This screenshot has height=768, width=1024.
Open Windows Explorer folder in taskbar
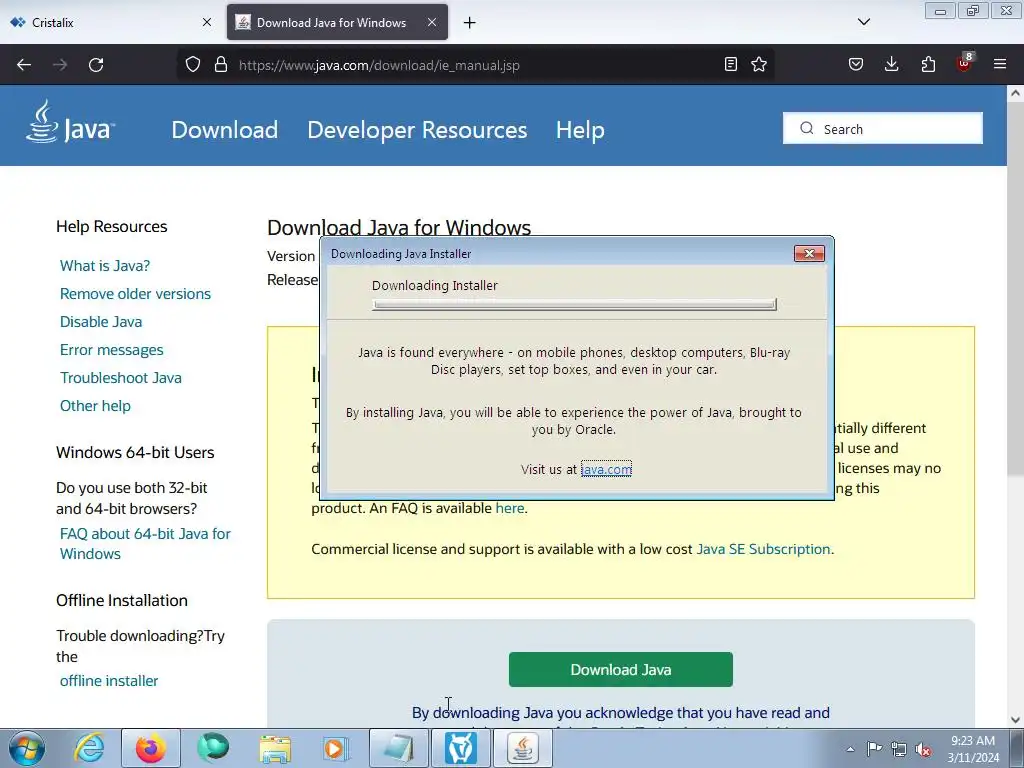click(275, 748)
